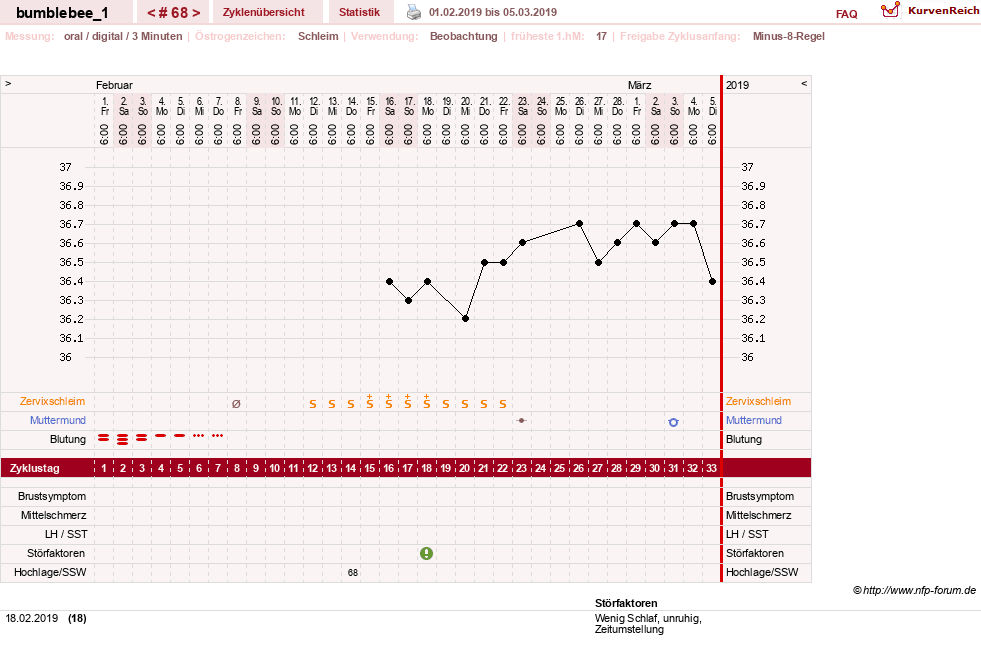Viewport: 981px width, 656px height.
Task: Click the blue Muttermund circle symbol on cycle day 31
Action: pos(673,422)
